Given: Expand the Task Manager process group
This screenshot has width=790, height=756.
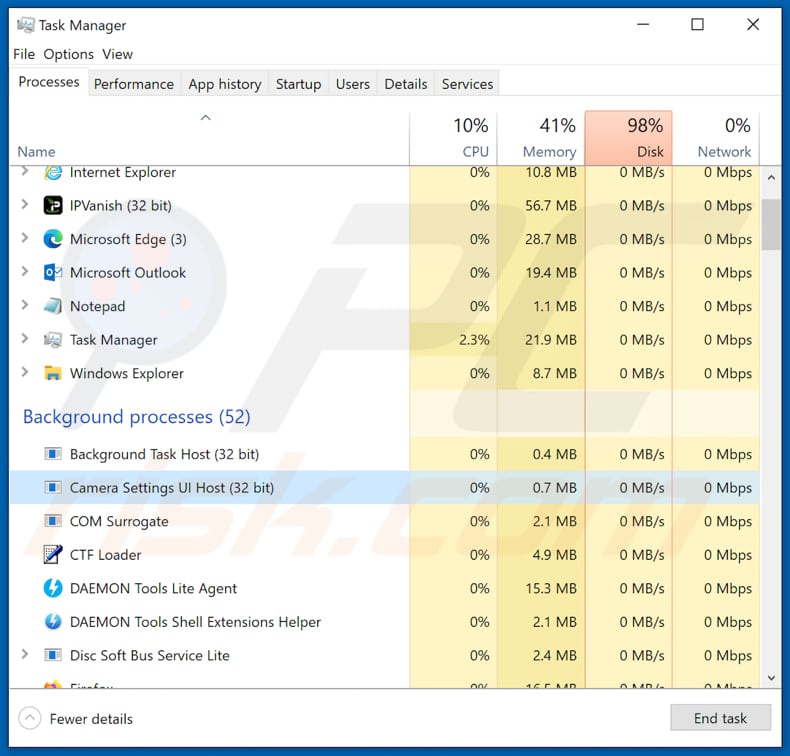Looking at the screenshot, I should pos(24,338).
